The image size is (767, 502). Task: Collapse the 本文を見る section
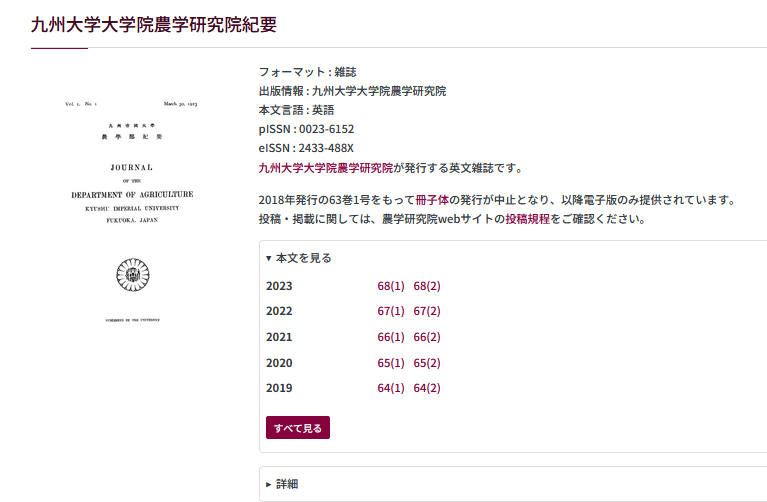tap(299, 258)
